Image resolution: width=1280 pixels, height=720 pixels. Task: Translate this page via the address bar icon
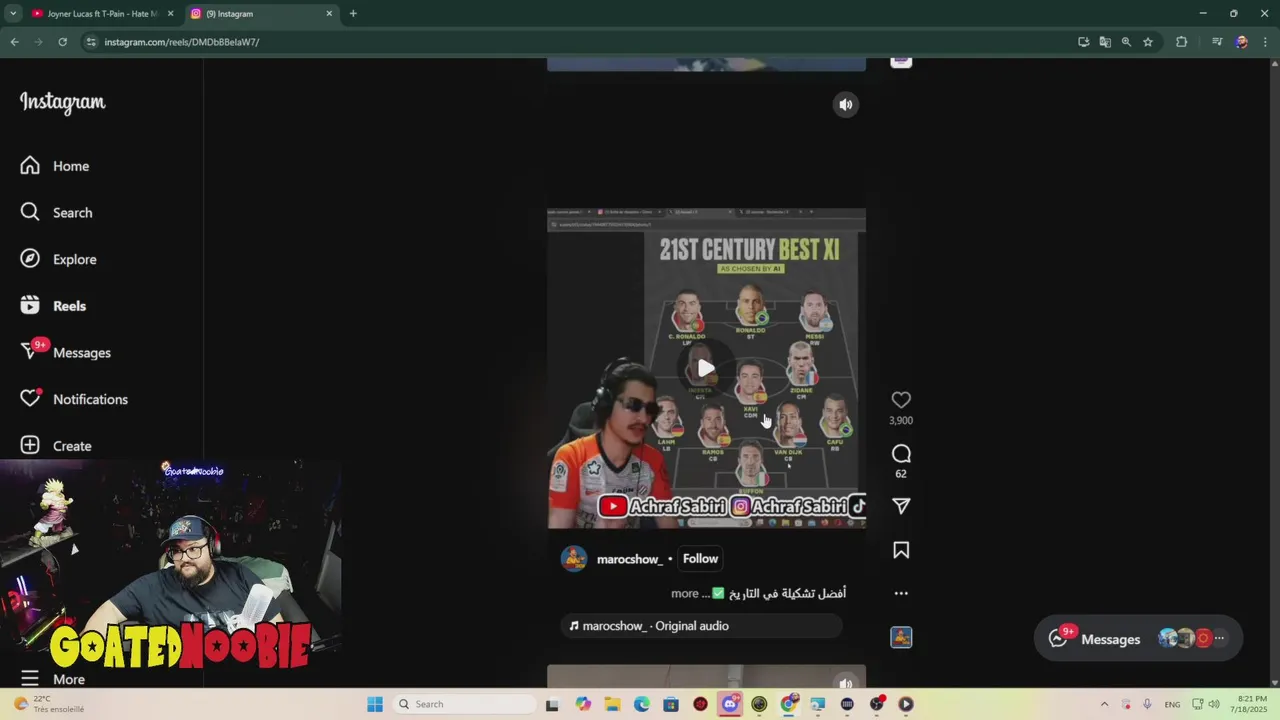(1105, 42)
